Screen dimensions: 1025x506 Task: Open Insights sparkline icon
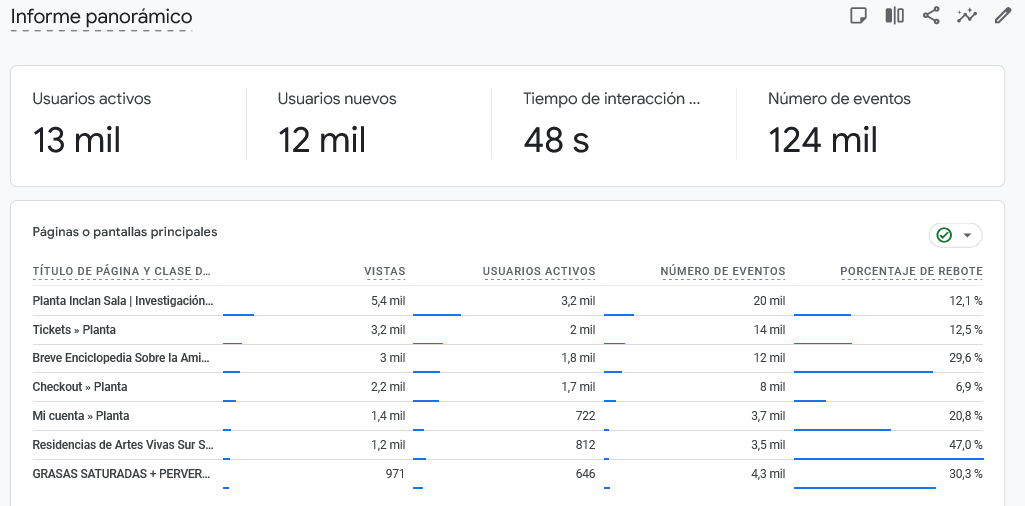point(966,16)
